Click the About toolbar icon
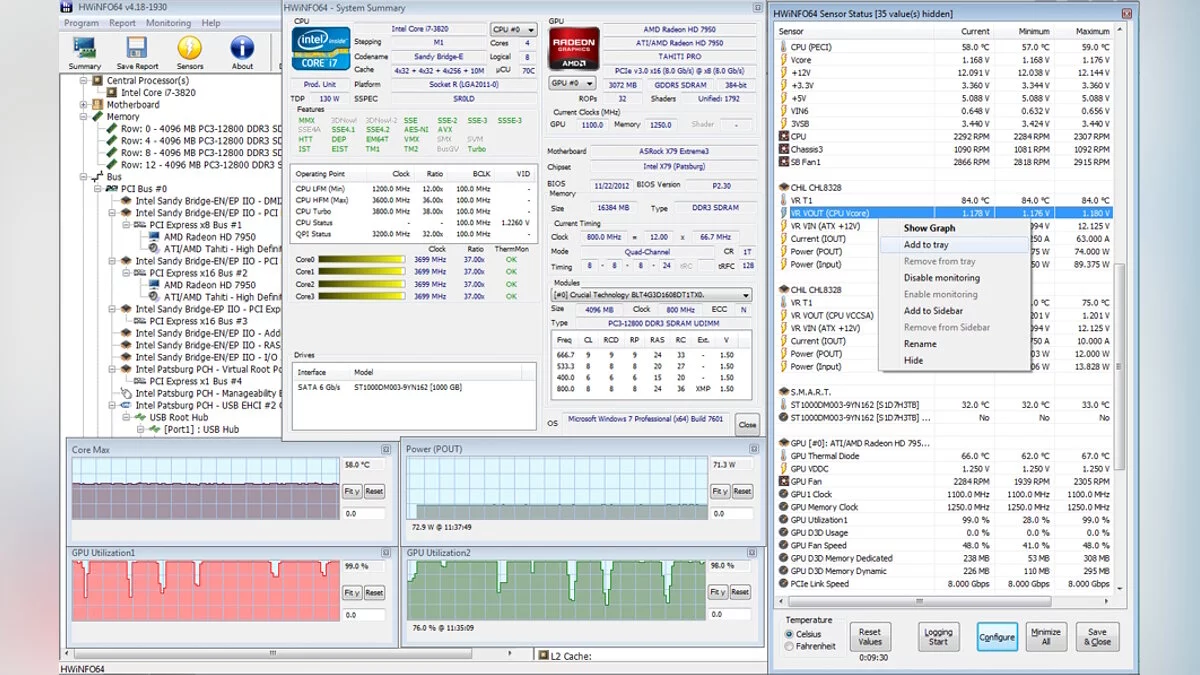 242,52
